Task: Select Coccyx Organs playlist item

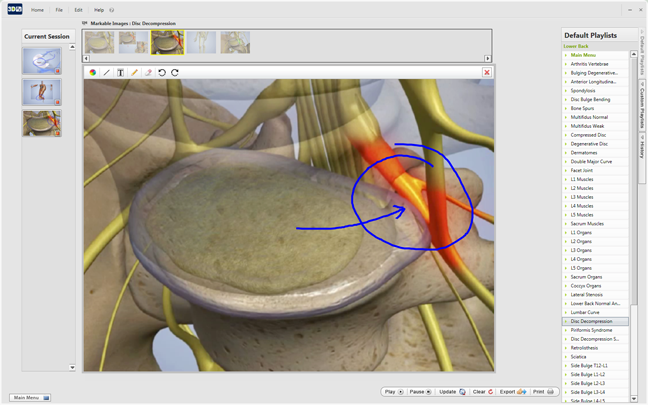Action: (596, 286)
